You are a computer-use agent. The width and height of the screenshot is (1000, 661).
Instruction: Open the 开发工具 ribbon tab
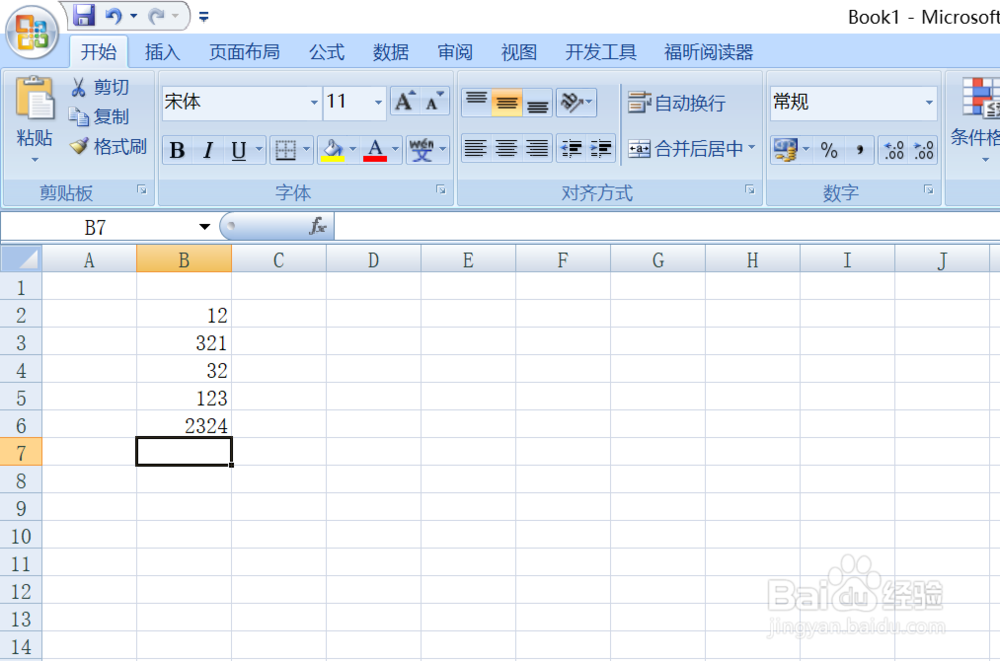[x=600, y=52]
